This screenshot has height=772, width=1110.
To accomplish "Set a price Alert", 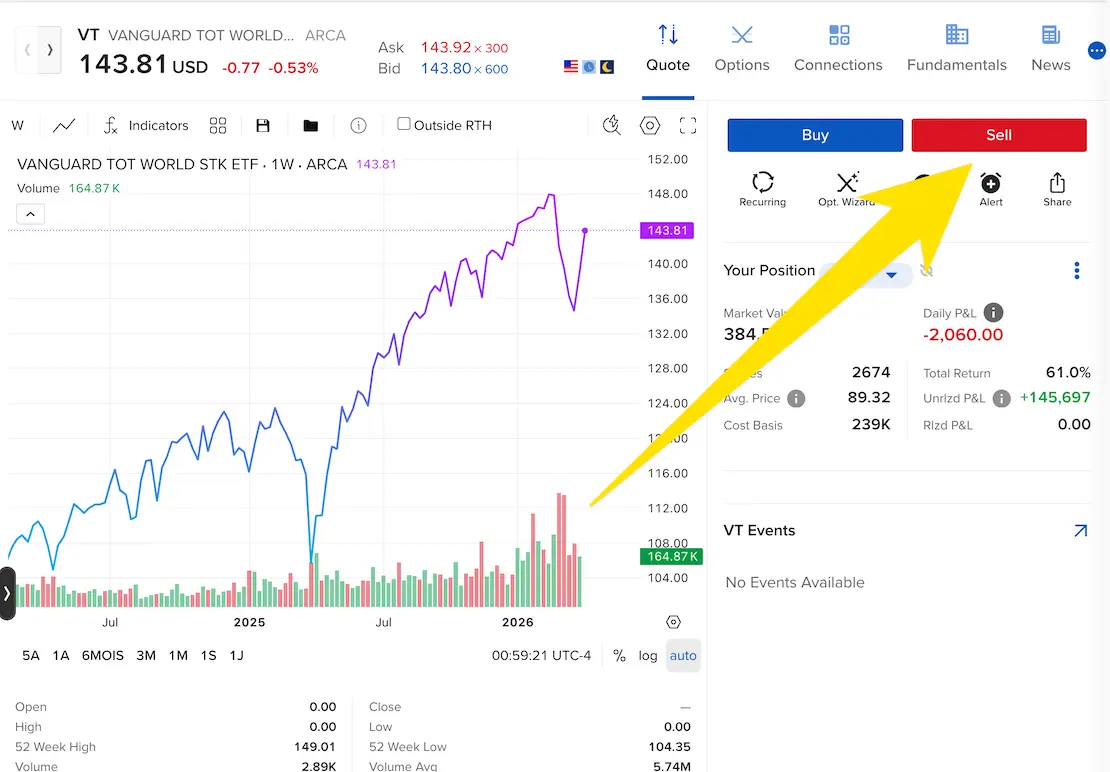I will pos(990,188).
